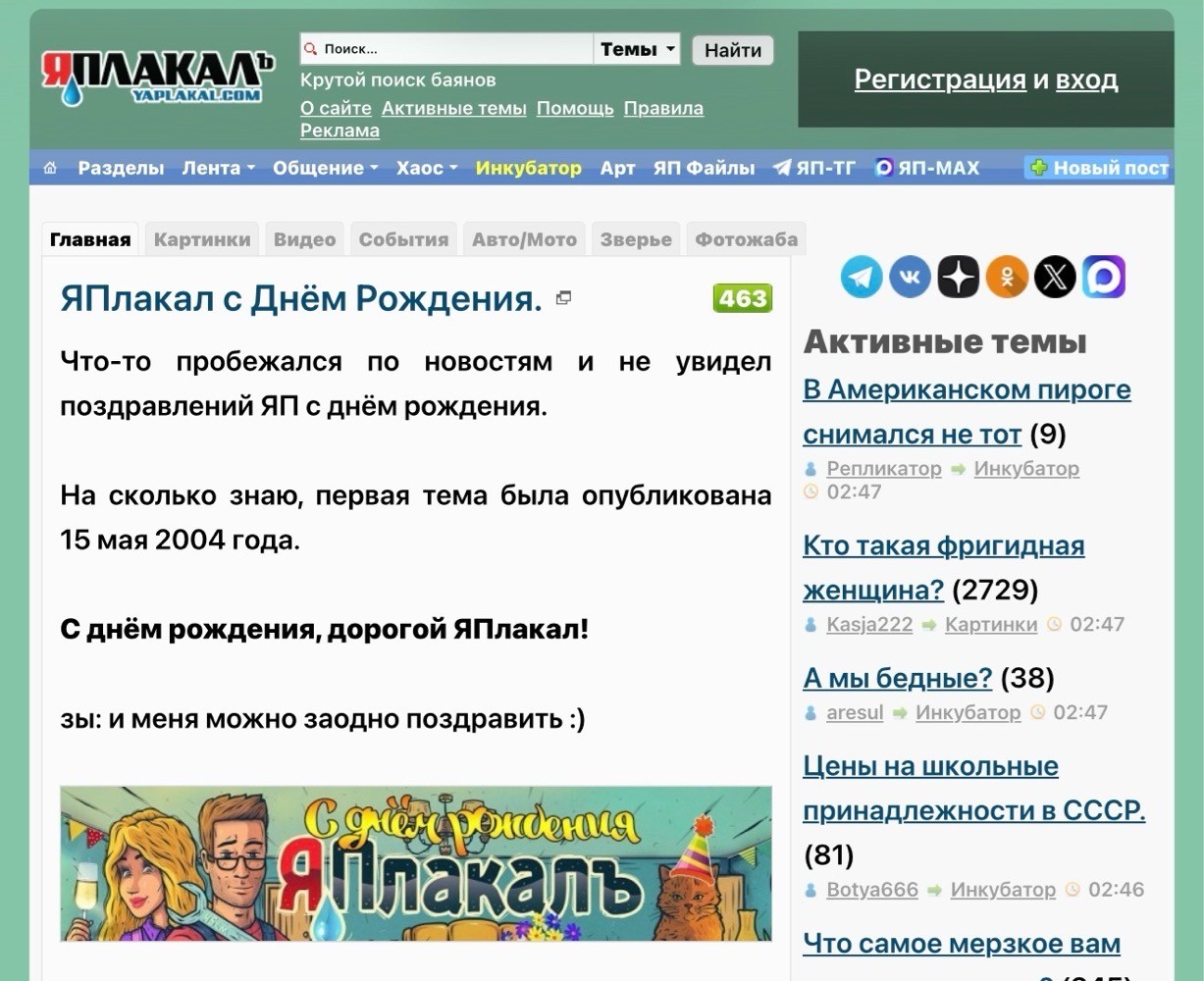Expand the Лента menu
Image resolution: width=1204 pixels, height=981 pixels.
[x=218, y=168]
